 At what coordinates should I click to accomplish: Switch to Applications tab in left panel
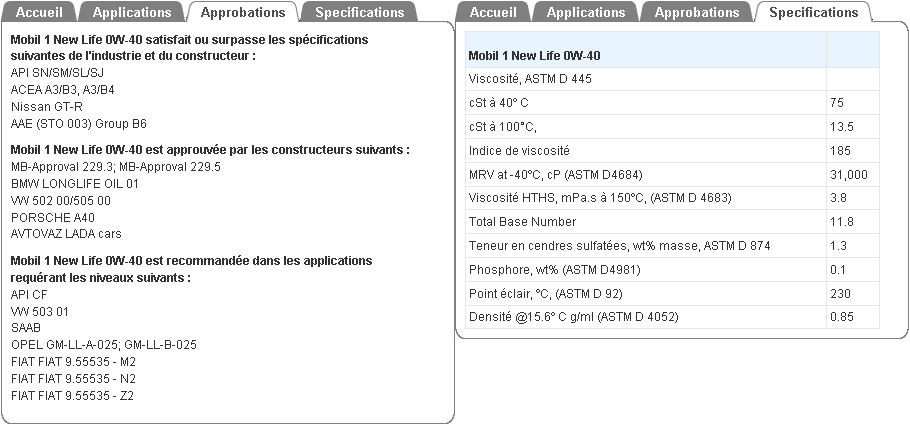click(x=131, y=13)
